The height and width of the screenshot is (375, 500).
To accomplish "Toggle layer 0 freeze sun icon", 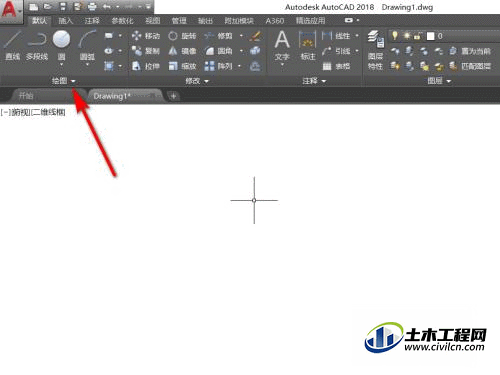I will 407,36.
